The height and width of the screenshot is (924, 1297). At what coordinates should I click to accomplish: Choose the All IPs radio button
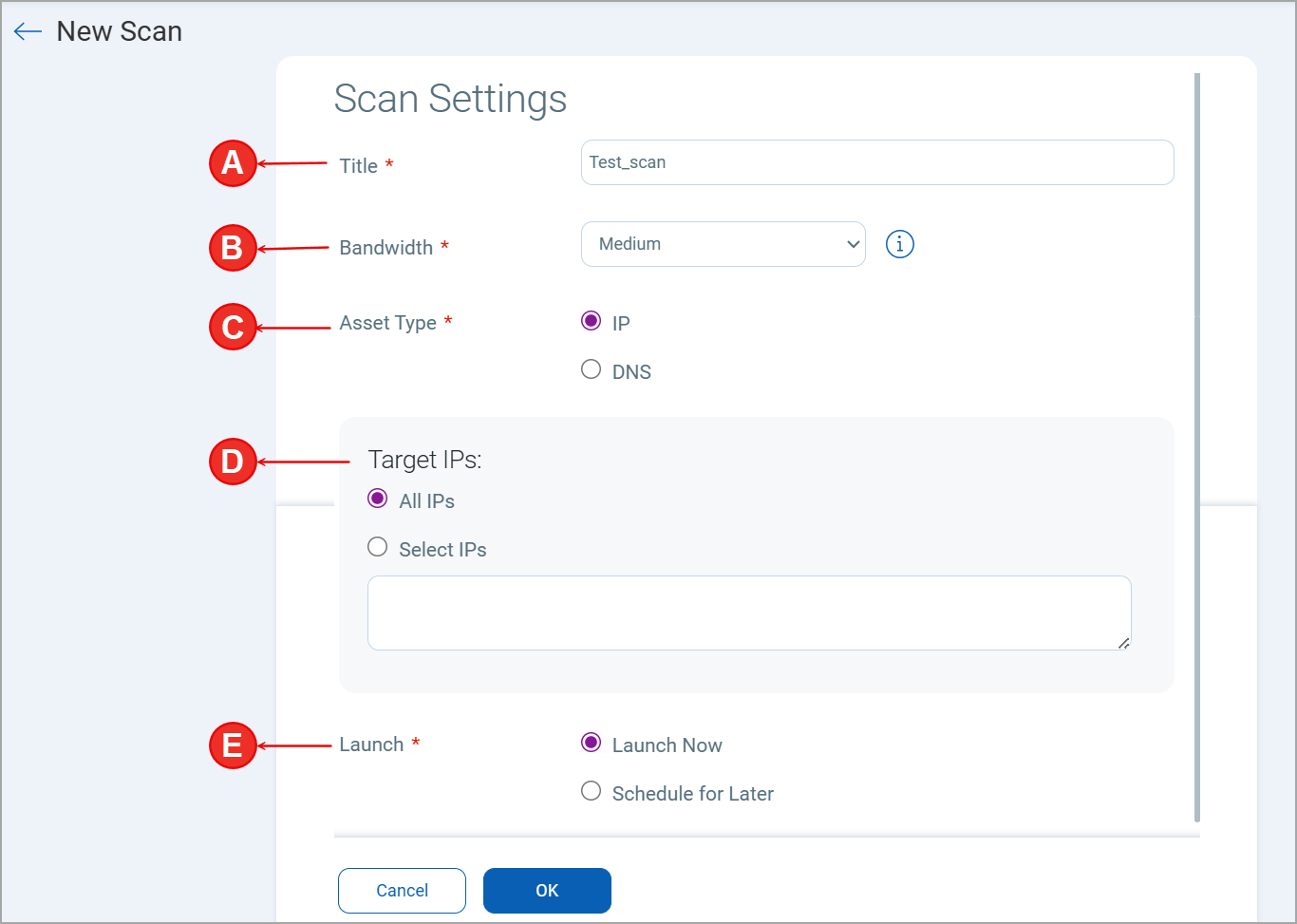coord(378,499)
